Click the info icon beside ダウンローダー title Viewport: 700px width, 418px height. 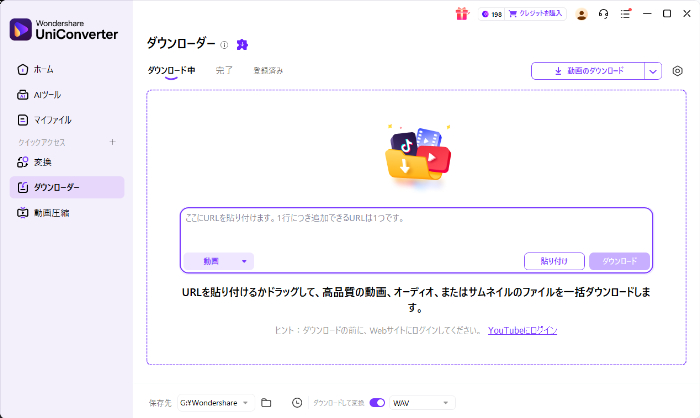coord(224,45)
